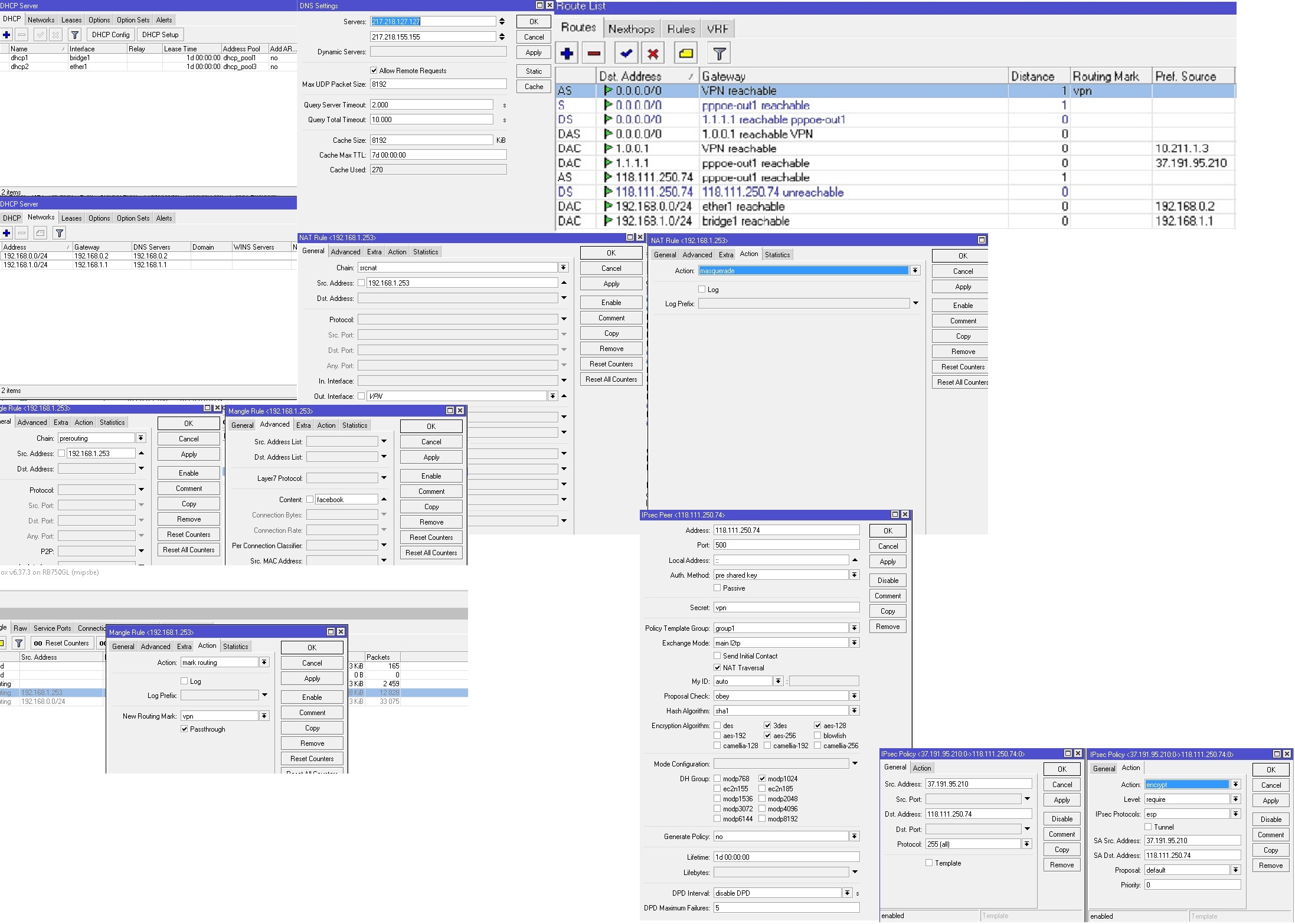Click the blue plus add icon in Route List
The width and height of the screenshot is (1295, 924).
567,53
